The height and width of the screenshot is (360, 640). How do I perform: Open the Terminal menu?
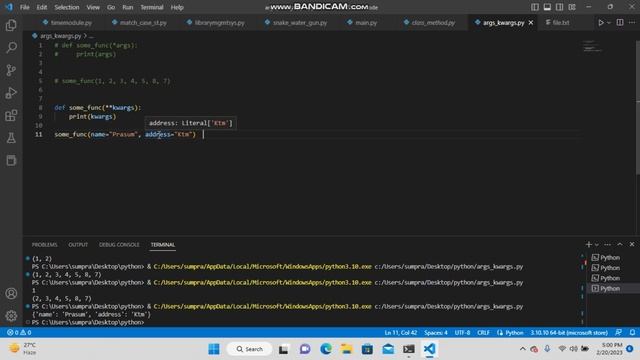pyautogui.click(x=152, y=7)
